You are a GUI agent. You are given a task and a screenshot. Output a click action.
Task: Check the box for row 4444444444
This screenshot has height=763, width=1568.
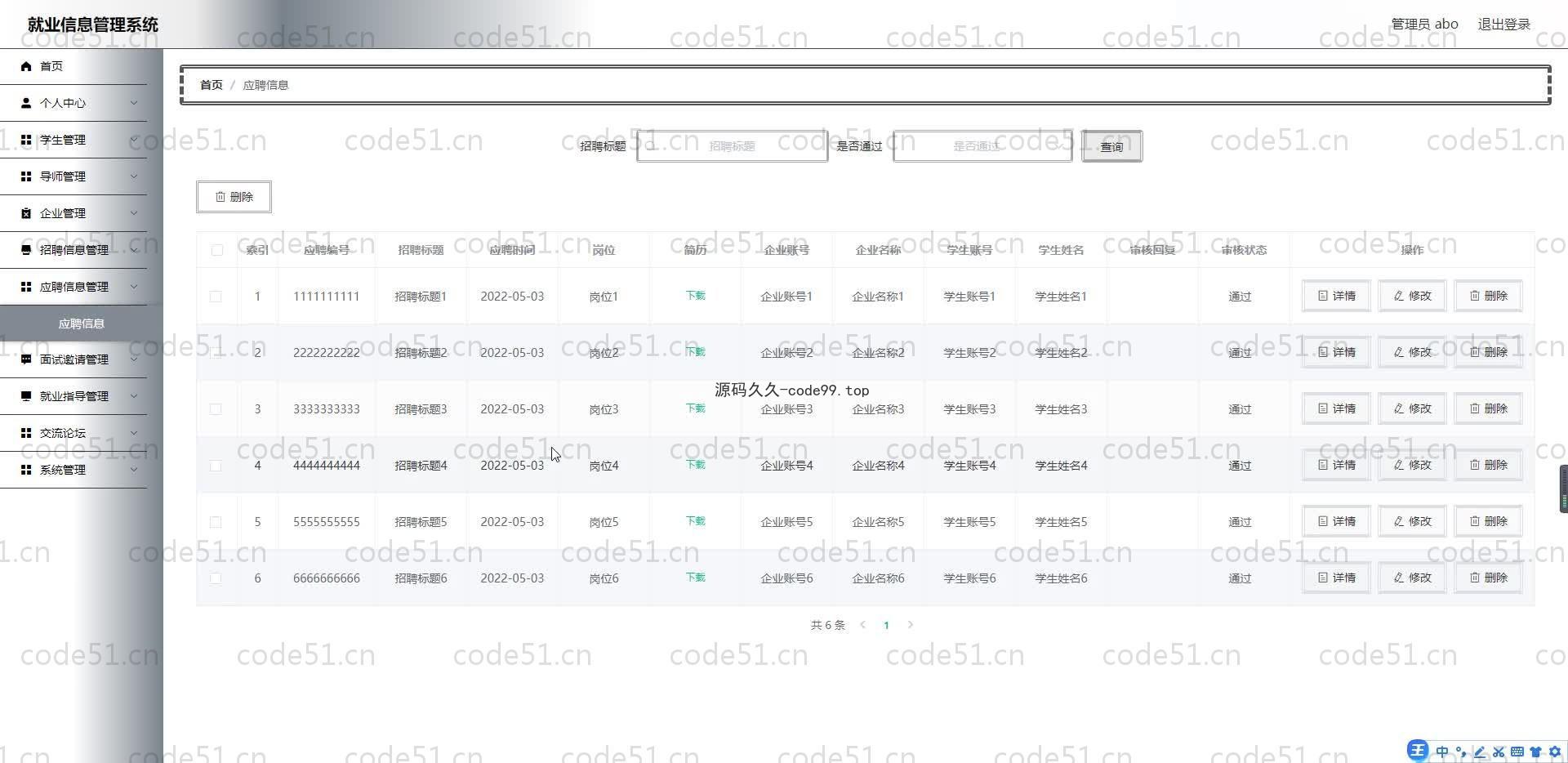(216, 466)
